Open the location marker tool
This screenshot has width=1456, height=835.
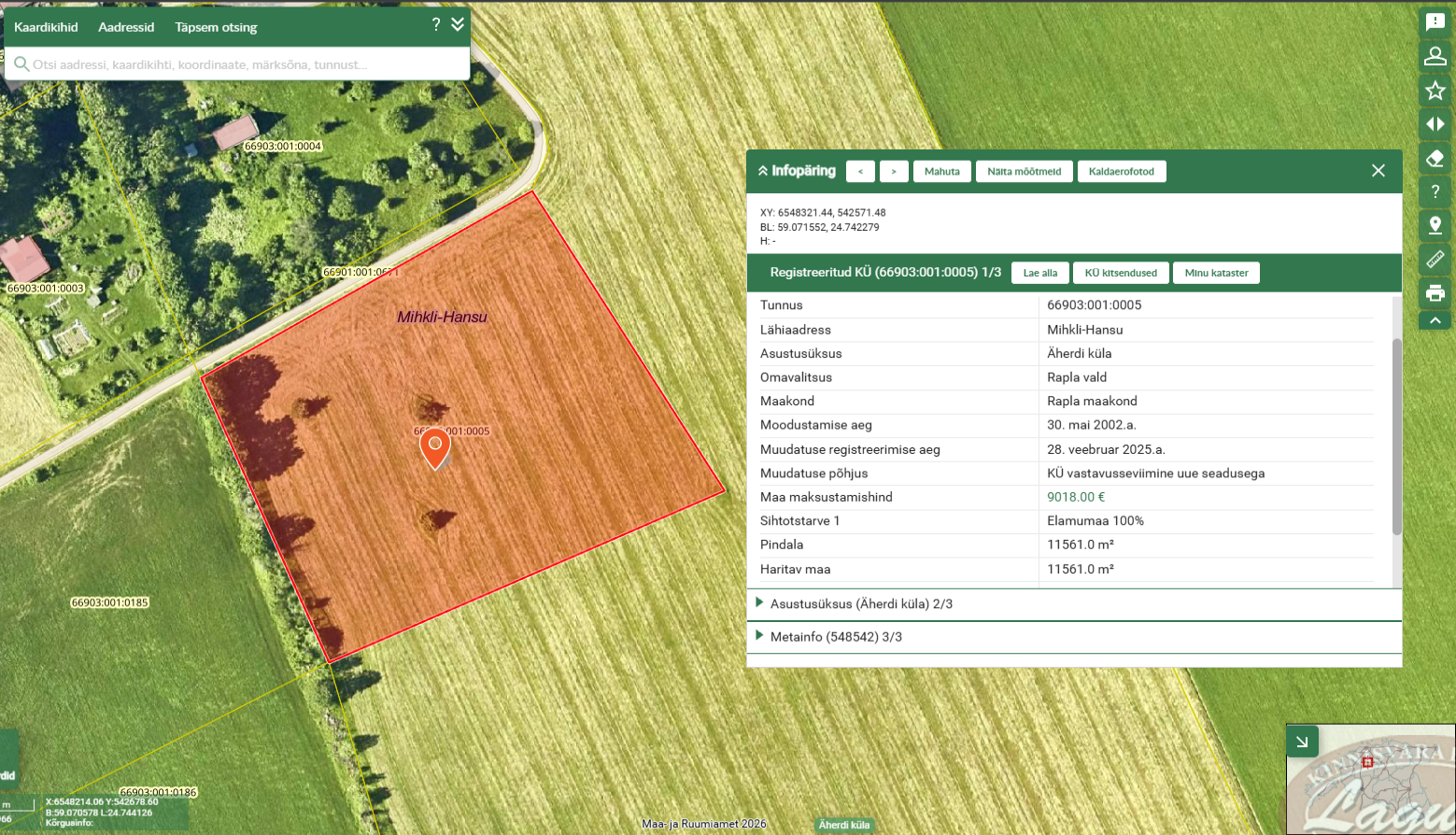coord(1435,225)
